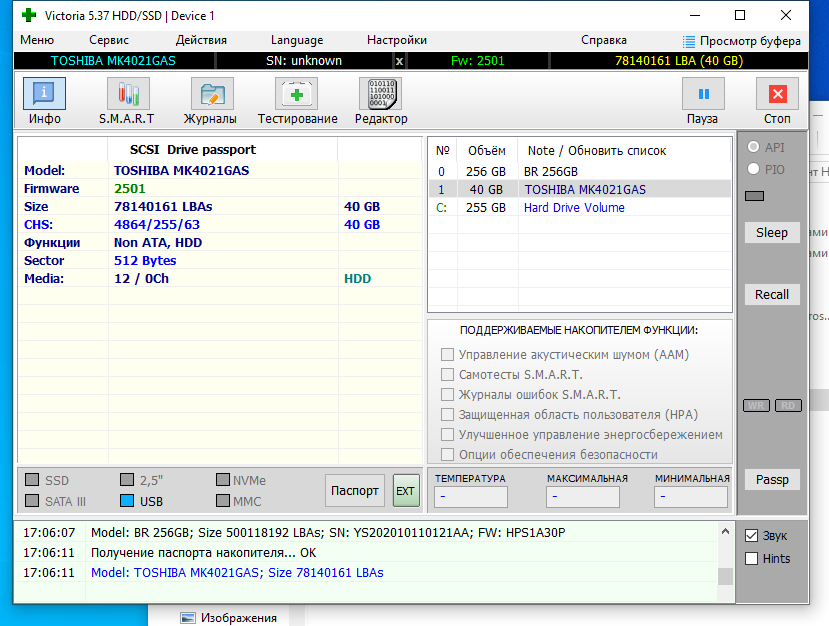Select drive 0 BR 256GB row
The width and height of the screenshot is (829, 626).
click(579, 172)
